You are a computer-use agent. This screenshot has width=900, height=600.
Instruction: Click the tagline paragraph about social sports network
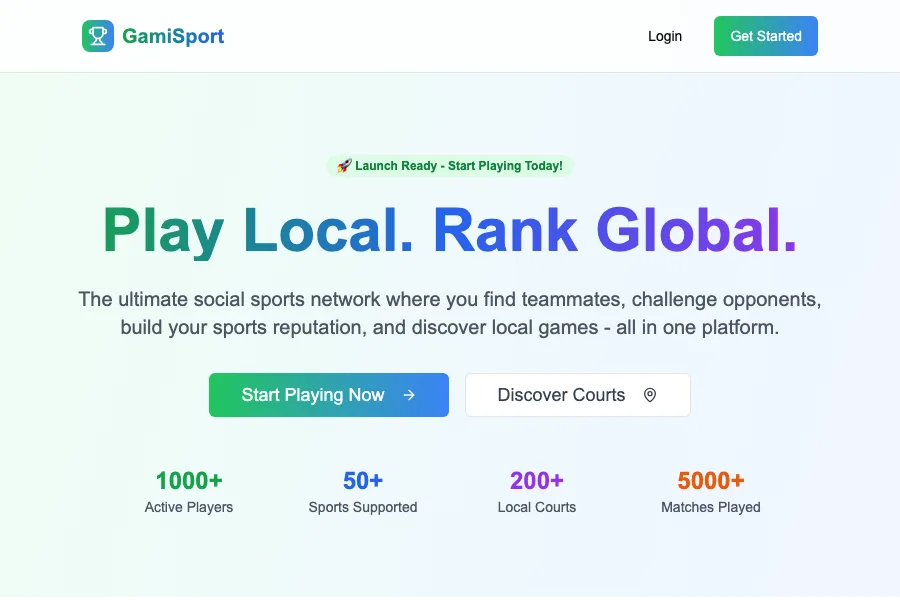click(x=450, y=313)
